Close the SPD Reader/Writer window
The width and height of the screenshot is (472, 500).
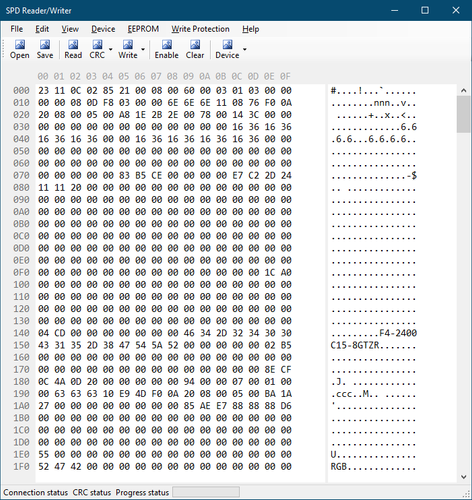(x=456, y=10)
